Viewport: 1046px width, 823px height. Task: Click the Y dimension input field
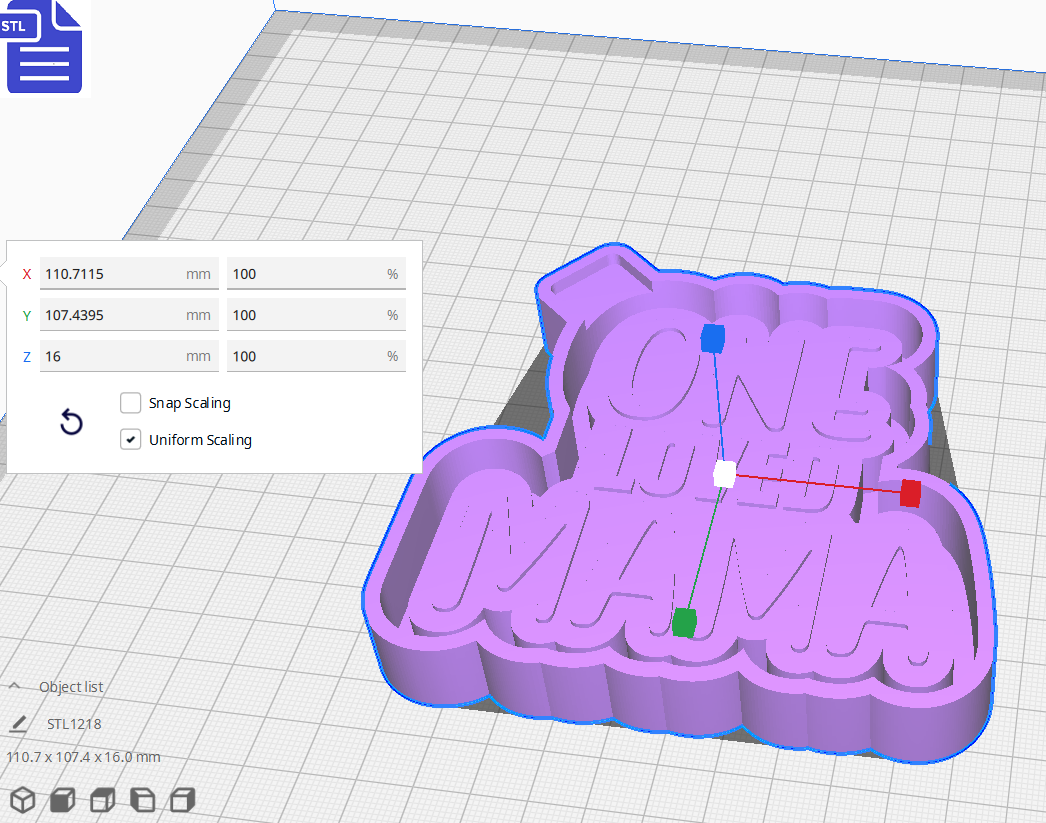coord(129,315)
